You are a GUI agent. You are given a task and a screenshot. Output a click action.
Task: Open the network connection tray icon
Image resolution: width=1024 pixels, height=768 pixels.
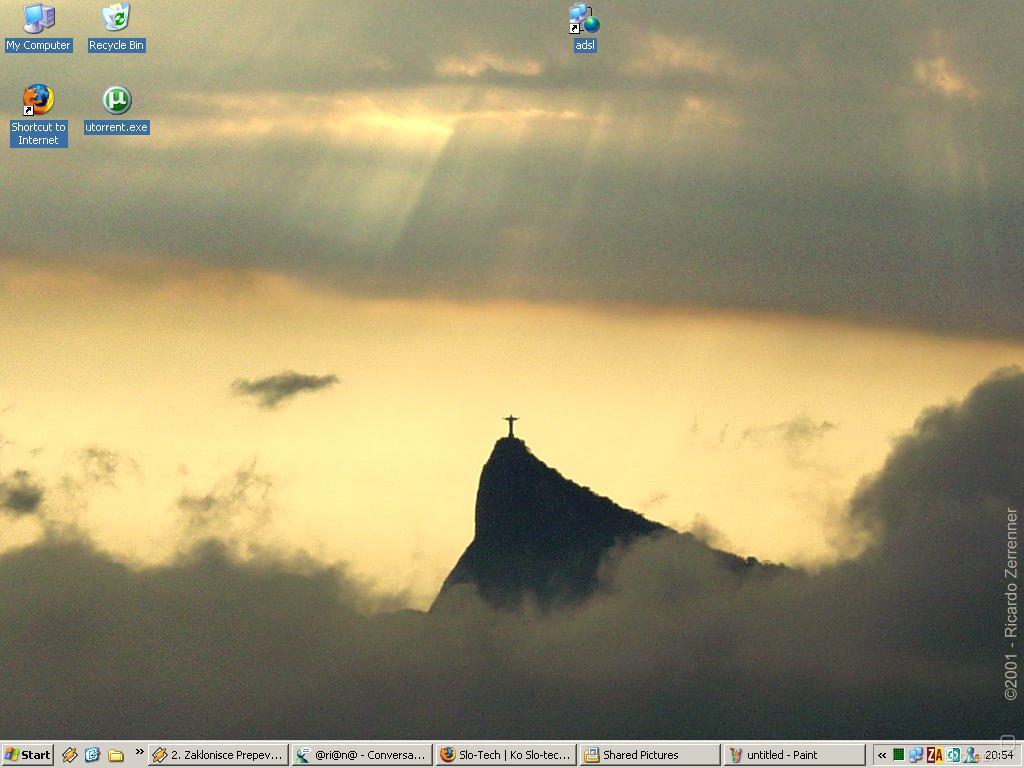(x=916, y=755)
